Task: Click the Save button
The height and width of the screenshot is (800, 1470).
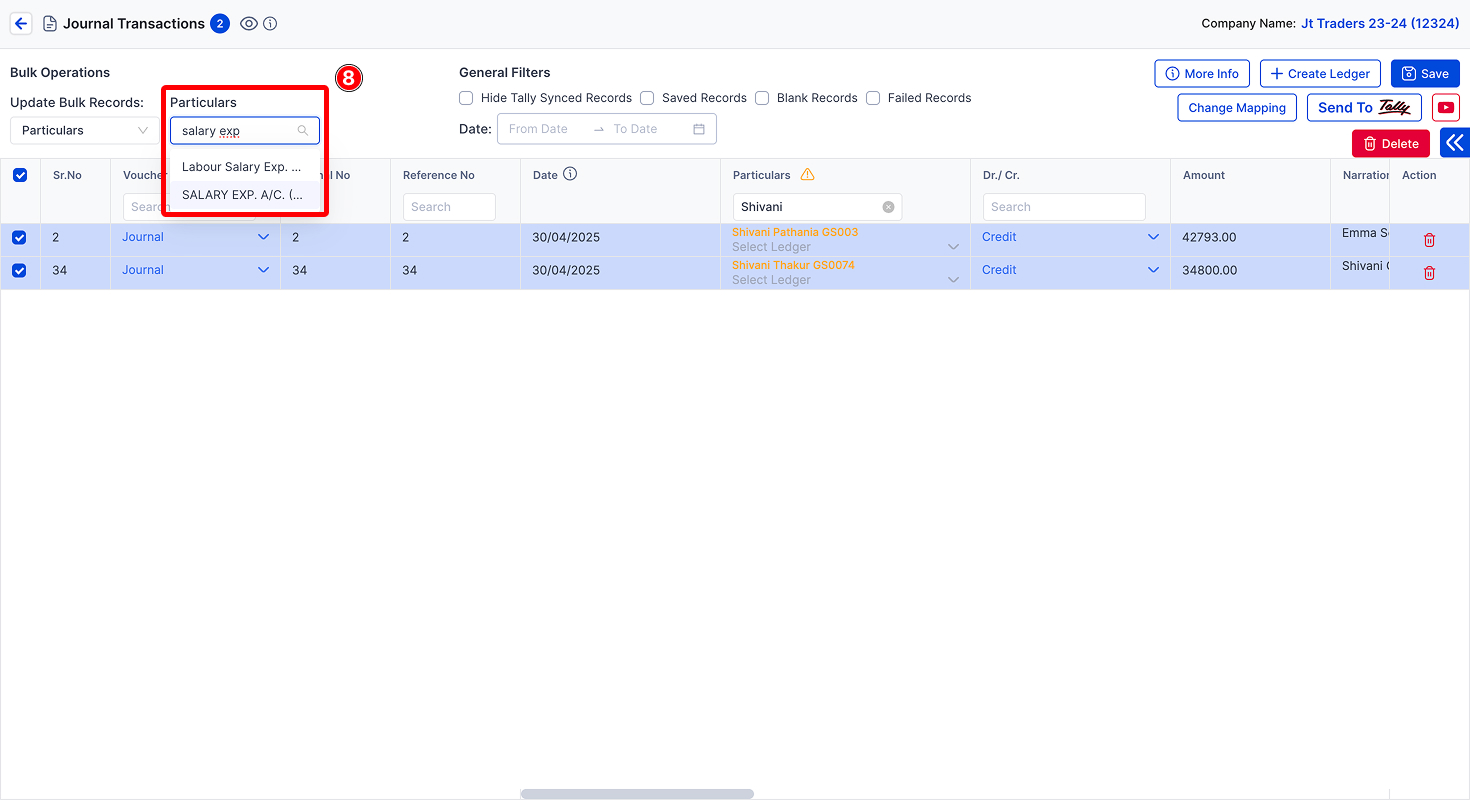Action: [1425, 73]
